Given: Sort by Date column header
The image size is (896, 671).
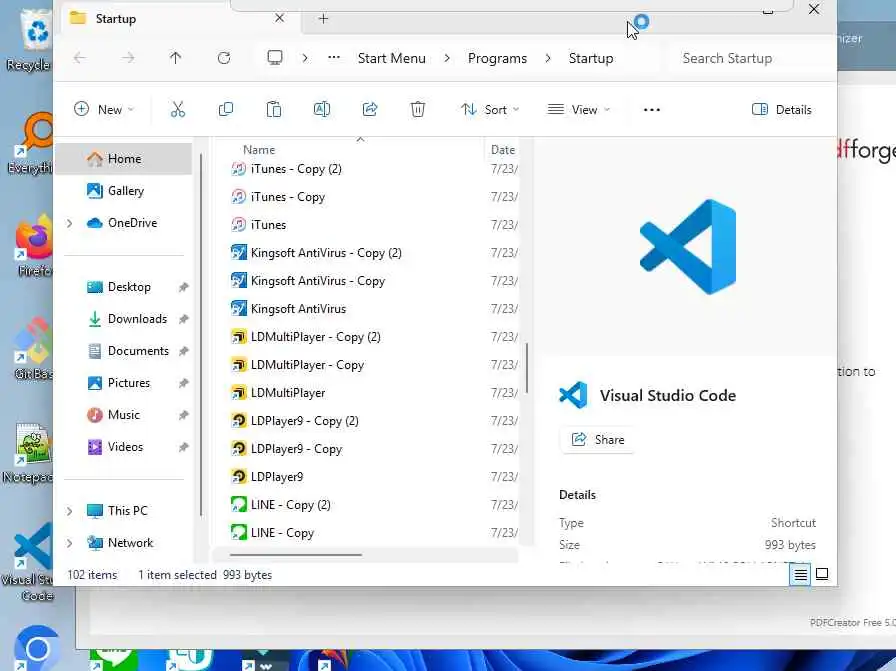Looking at the screenshot, I should coord(503,150).
